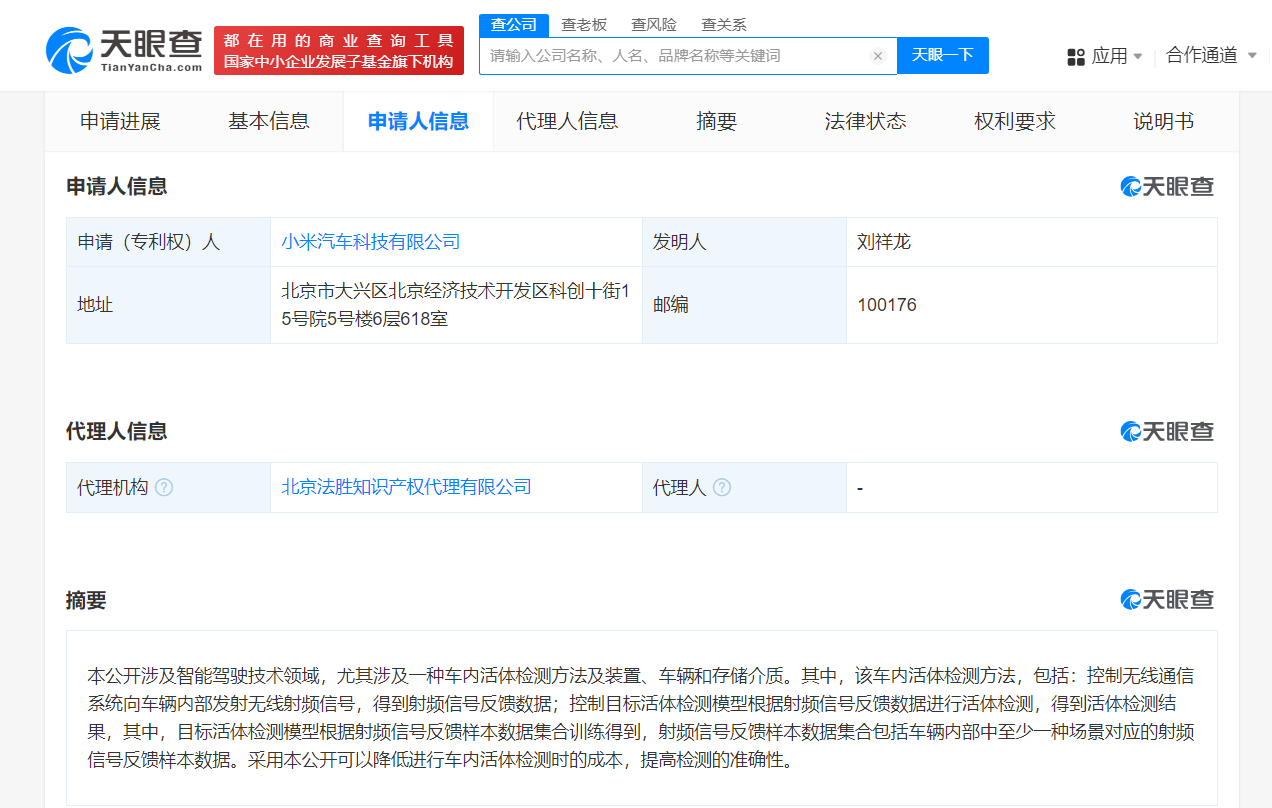This screenshot has height=808, width=1272.
Task: Click the 代理人信息 section heading
Action: coord(117,431)
